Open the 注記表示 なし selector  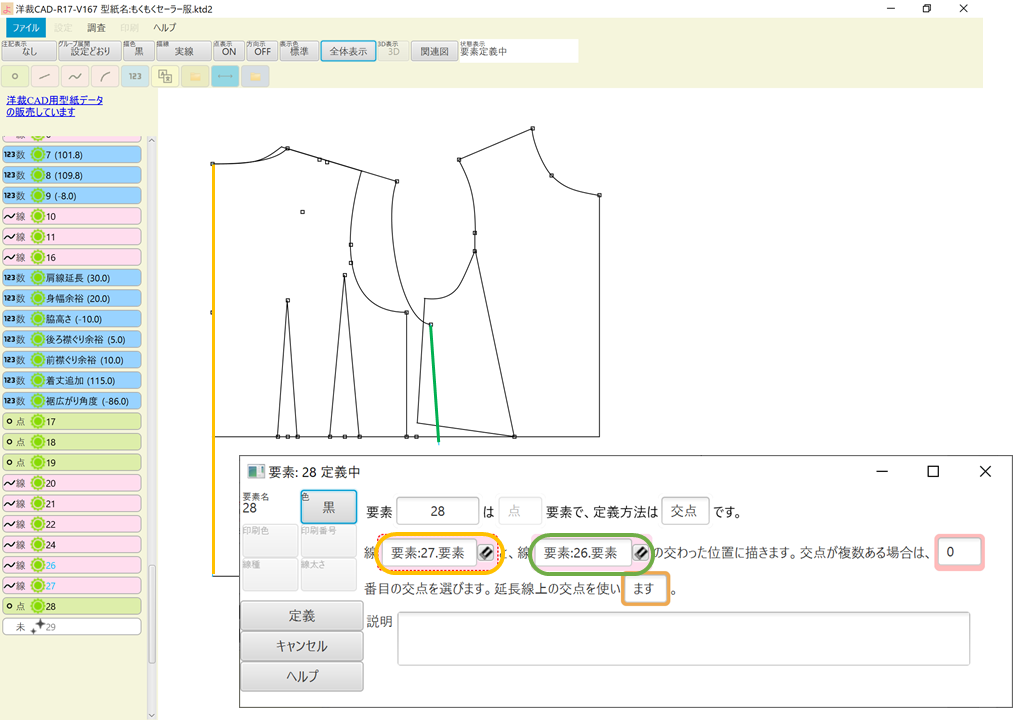[x=29, y=50]
